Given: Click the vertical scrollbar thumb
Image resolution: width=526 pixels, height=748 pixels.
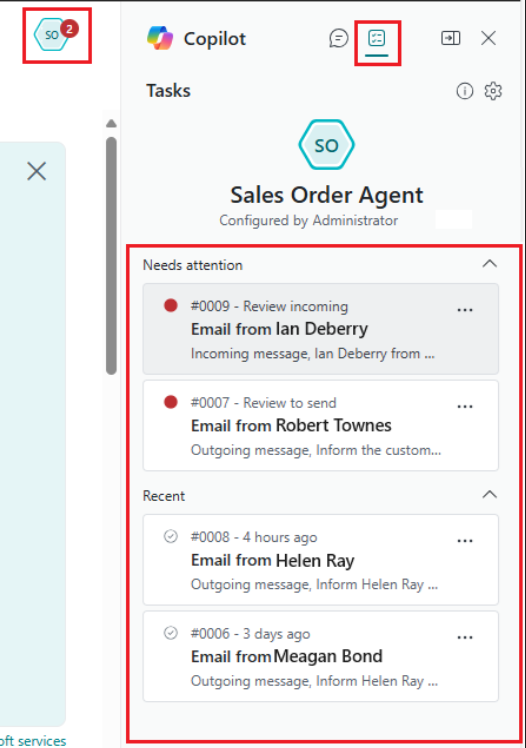Looking at the screenshot, I should (111, 256).
